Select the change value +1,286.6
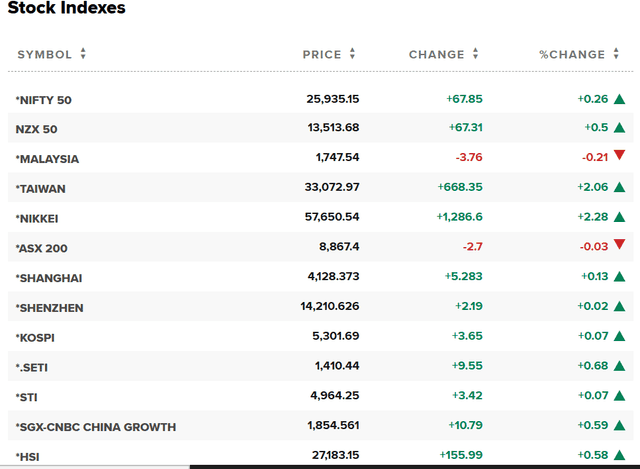Viewport: 640px width, 469px height. (x=459, y=217)
